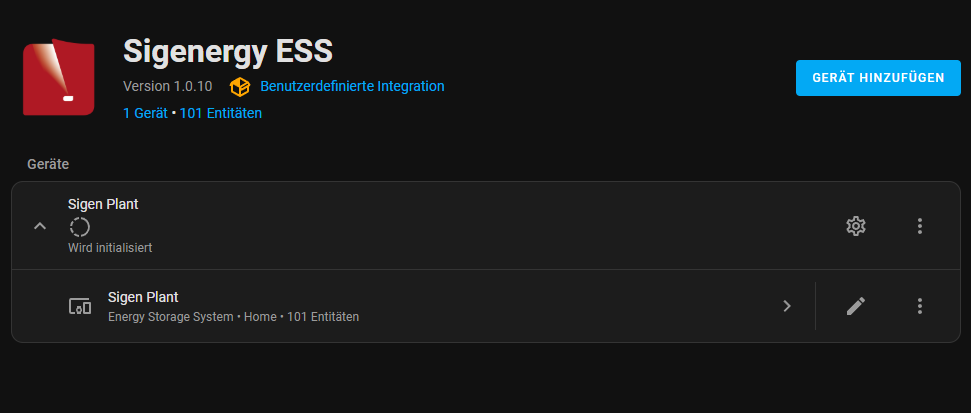Image resolution: width=971 pixels, height=413 pixels.
Task: Click the Sigen Plant config entry title
Action: 103,204
